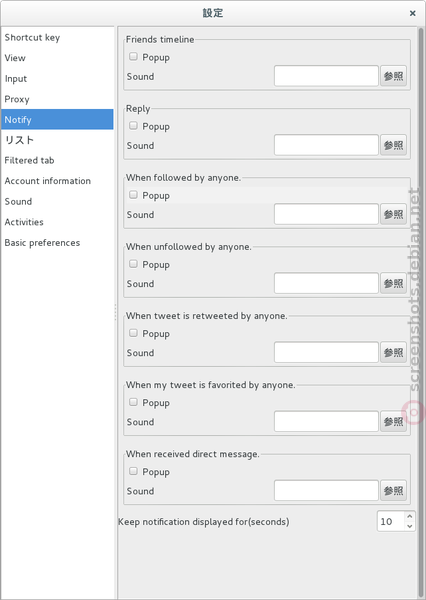This screenshot has width=426, height=600.
Task: Toggle Popup checkbox under Reply
Action: click(133, 126)
